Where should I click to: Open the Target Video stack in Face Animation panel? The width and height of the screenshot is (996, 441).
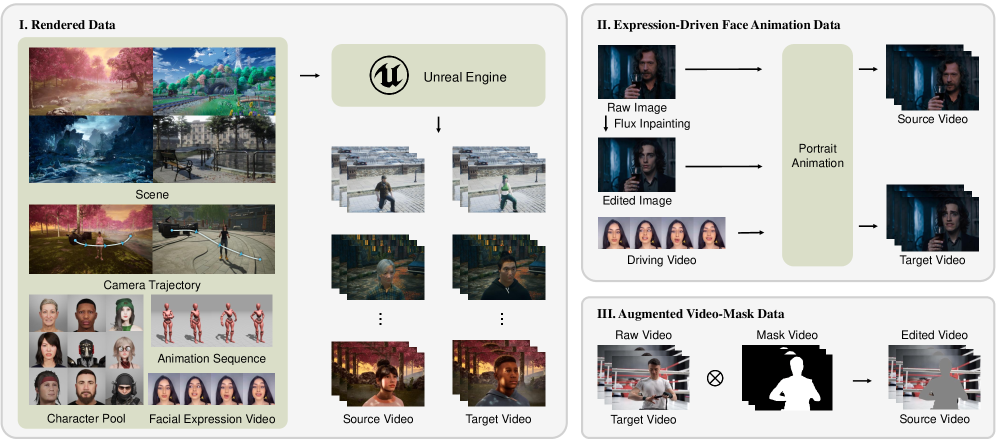(x=932, y=218)
